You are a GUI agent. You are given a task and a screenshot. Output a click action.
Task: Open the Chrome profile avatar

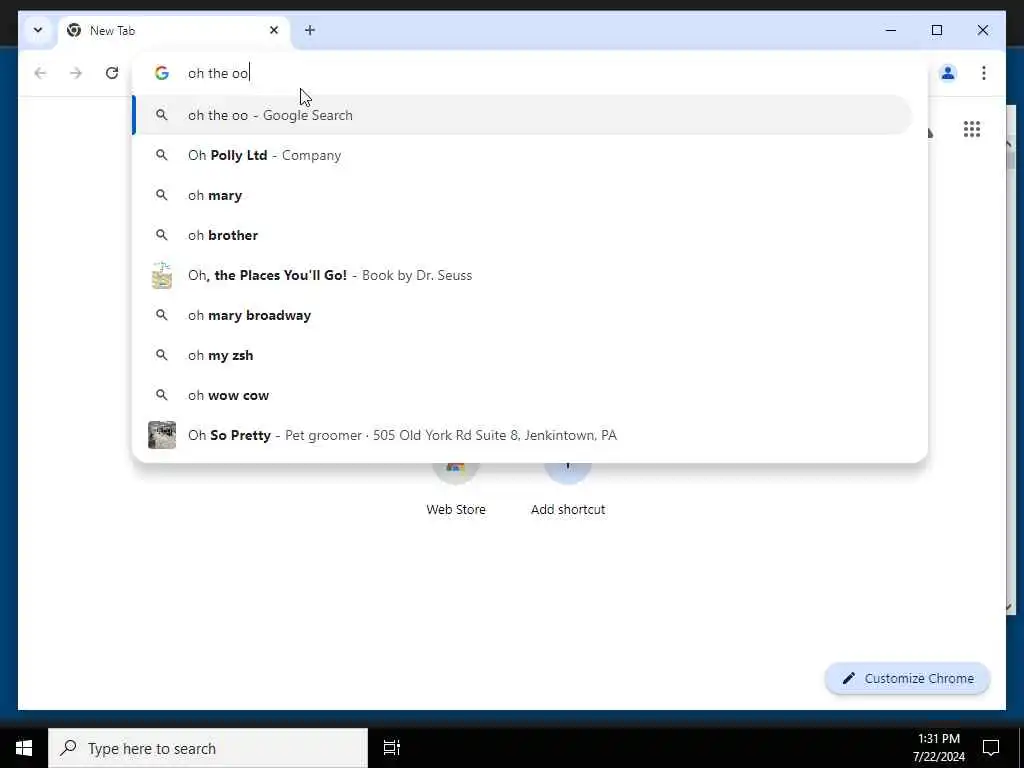point(948,73)
